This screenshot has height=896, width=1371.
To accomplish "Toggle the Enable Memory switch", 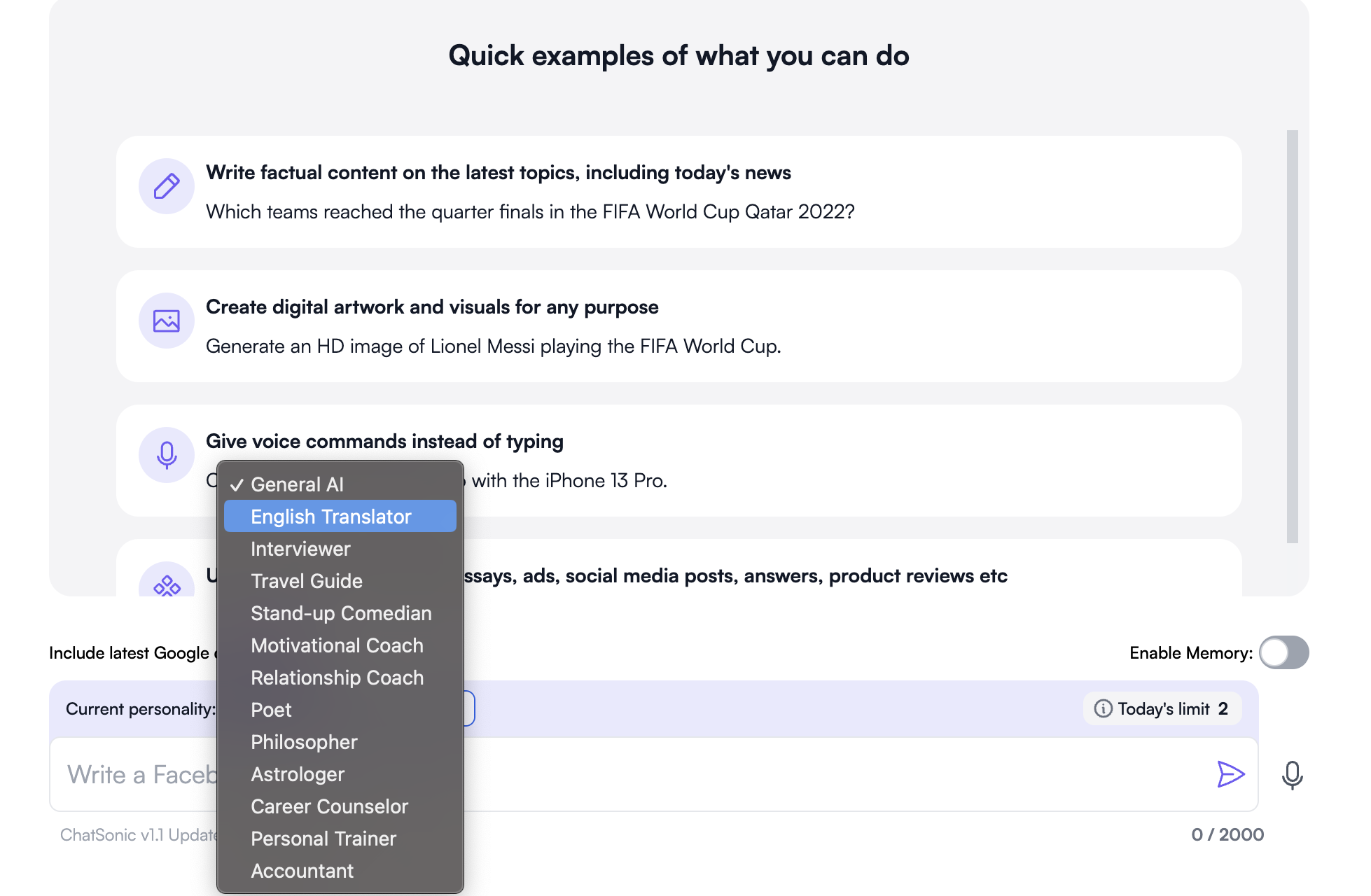I will click(1283, 652).
